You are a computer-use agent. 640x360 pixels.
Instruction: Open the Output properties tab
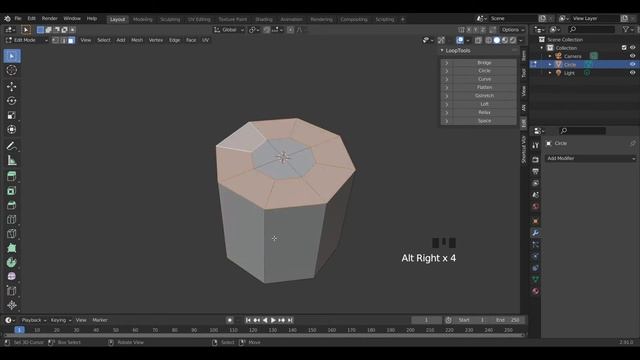pyautogui.click(x=536, y=171)
